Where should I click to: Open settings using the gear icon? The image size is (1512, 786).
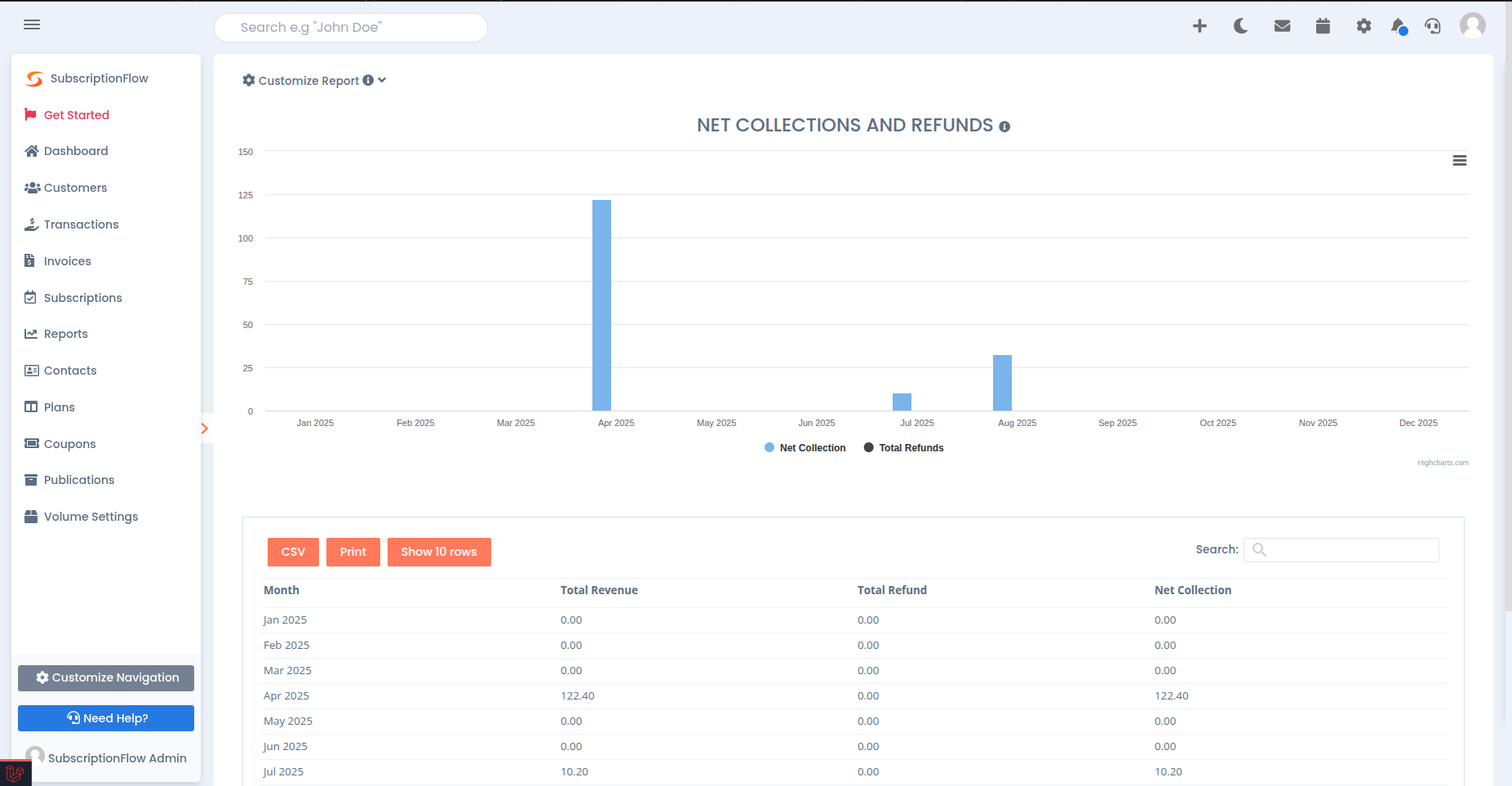(1363, 25)
